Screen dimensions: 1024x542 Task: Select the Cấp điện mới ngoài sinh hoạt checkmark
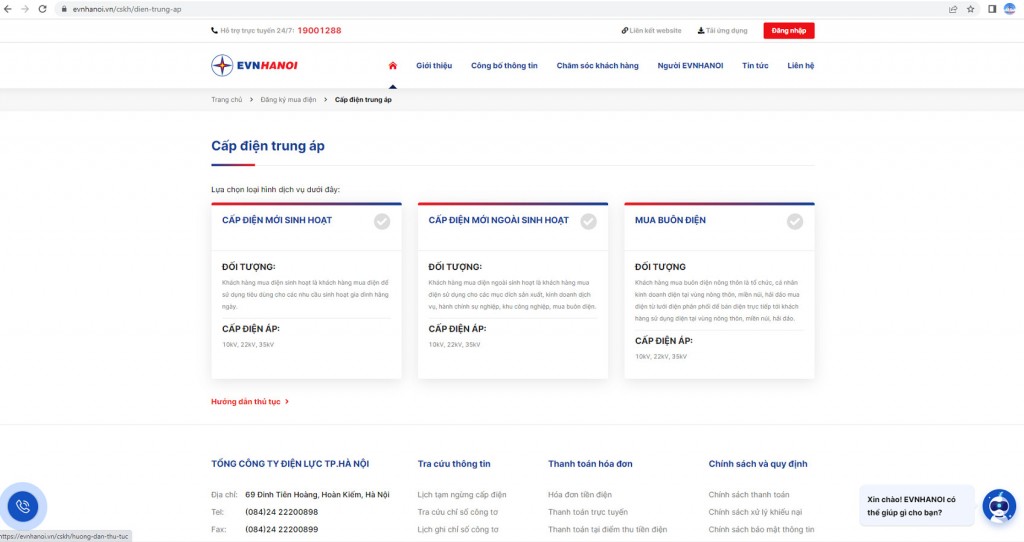pos(588,221)
